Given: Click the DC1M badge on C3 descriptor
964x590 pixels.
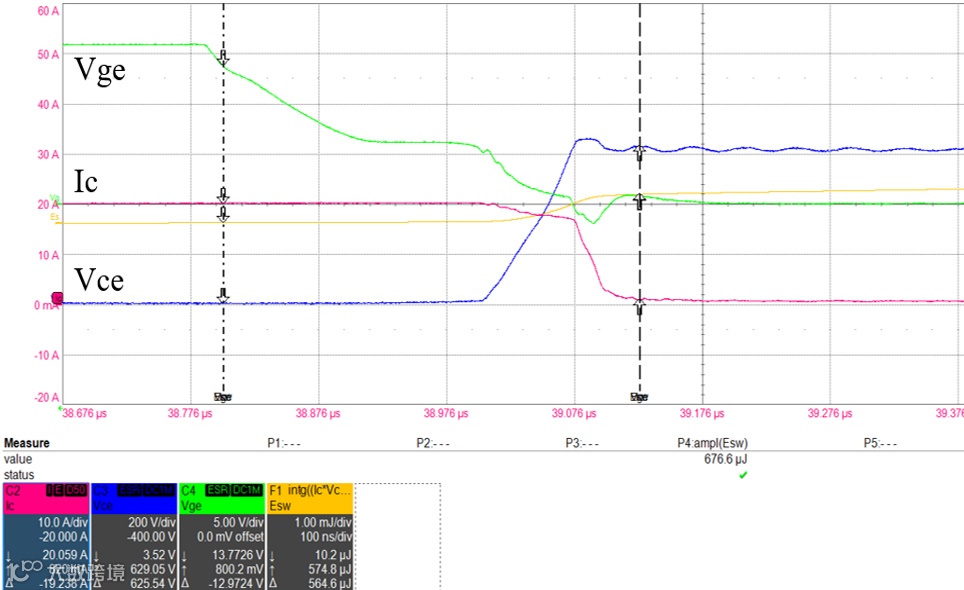Looking at the screenshot, I should pos(159,490).
